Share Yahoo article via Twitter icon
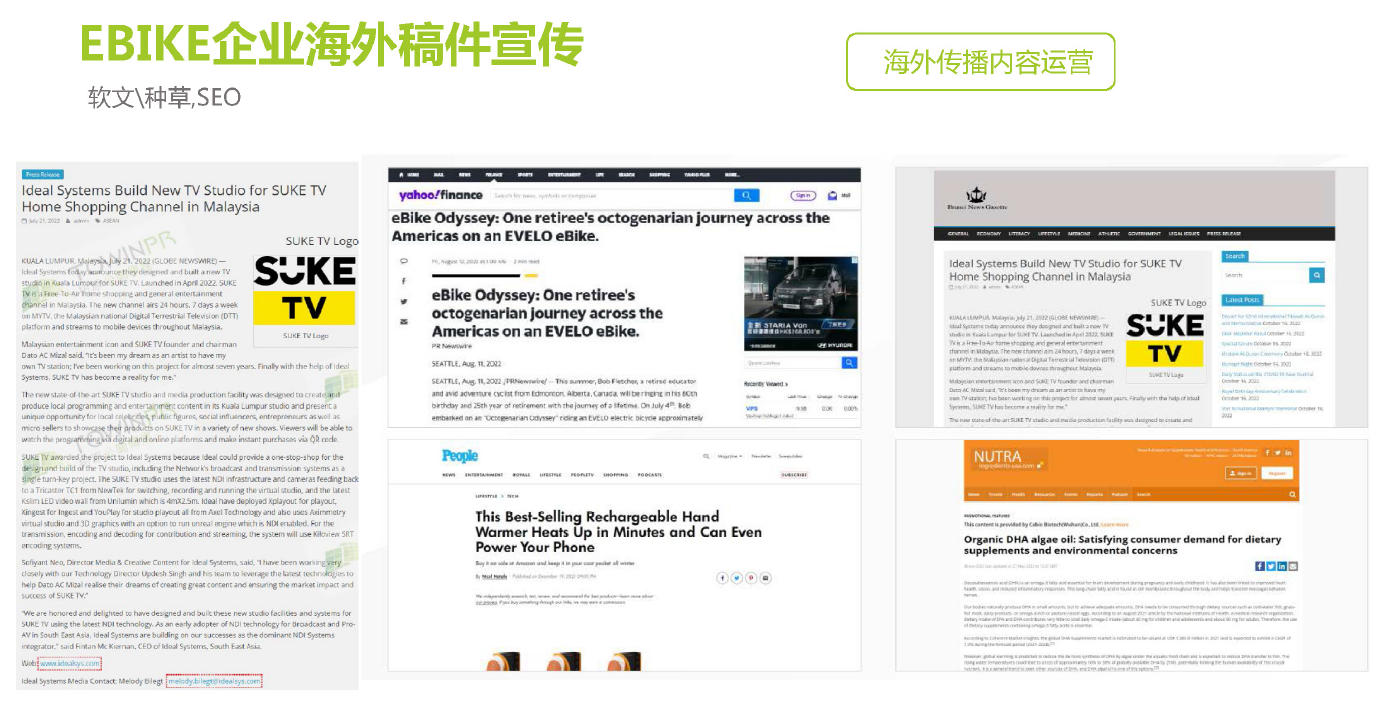1378x702 pixels. (x=404, y=302)
